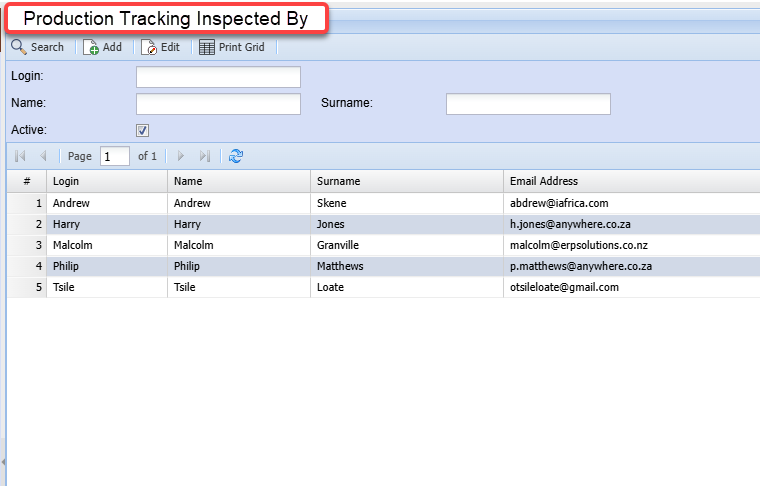Refresh the grid results
The width and height of the screenshot is (760, 486).
point(236,156)
